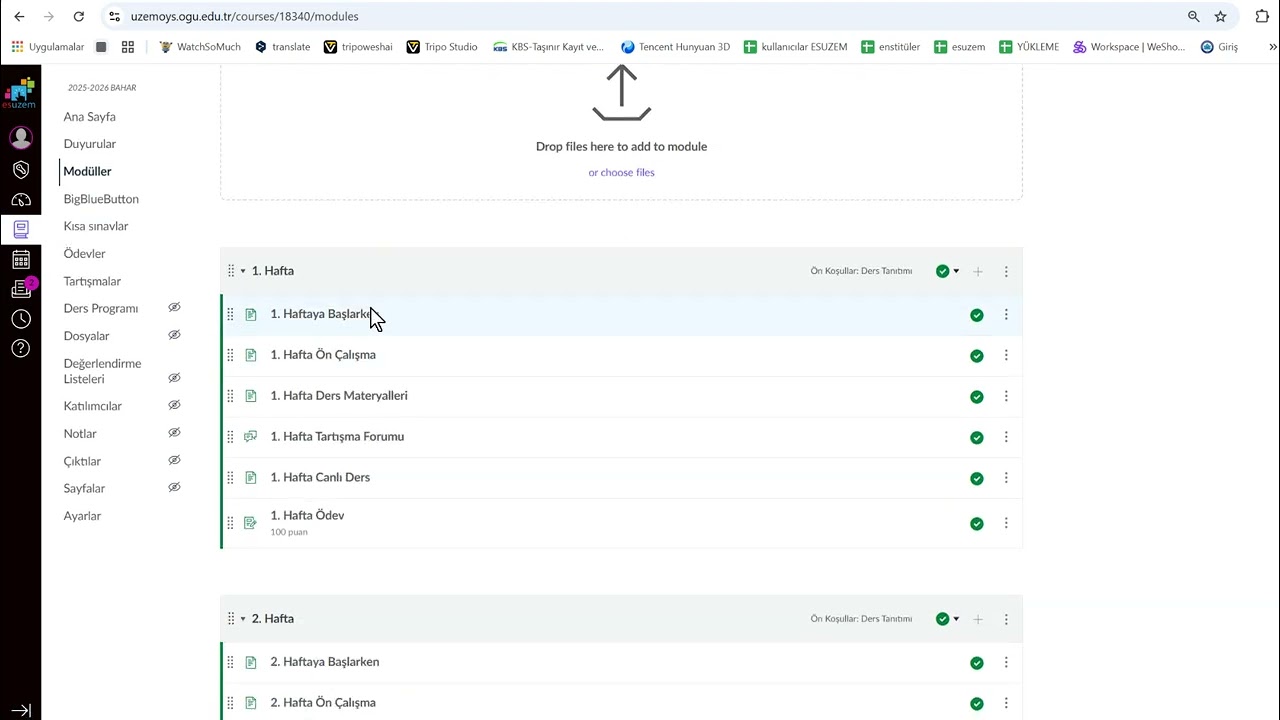The image size is (1280, 720).
Task: Click 'or choose files' link
Action: (x=621, y=172)
